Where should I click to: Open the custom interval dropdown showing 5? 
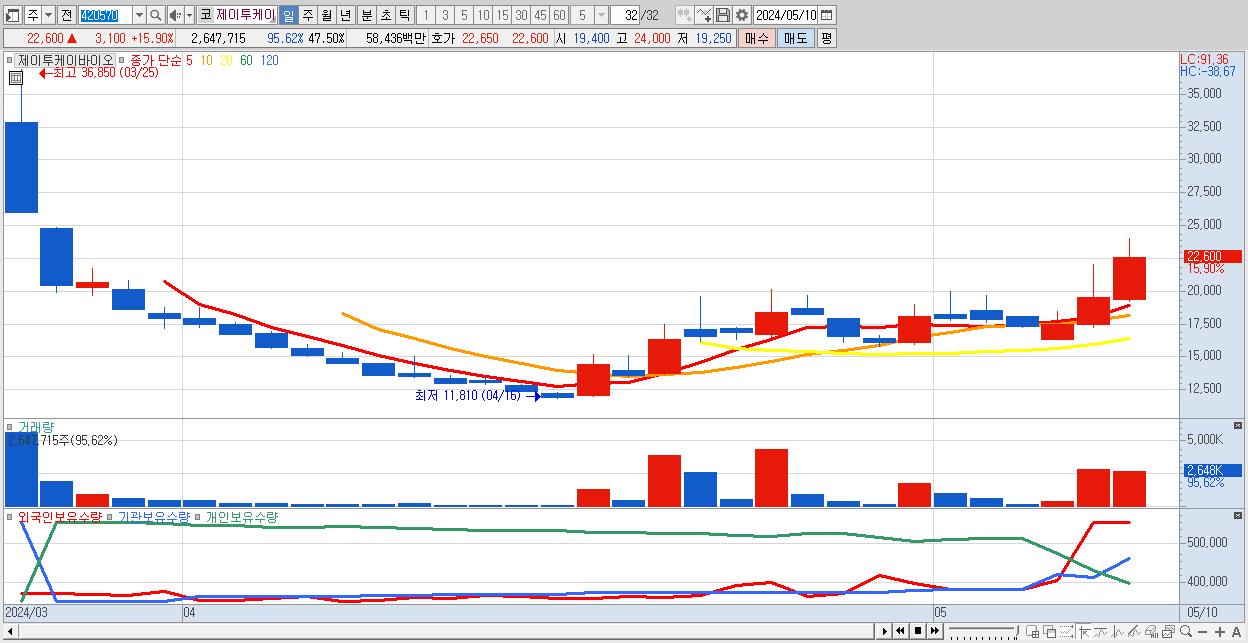[x=600, y=15]
